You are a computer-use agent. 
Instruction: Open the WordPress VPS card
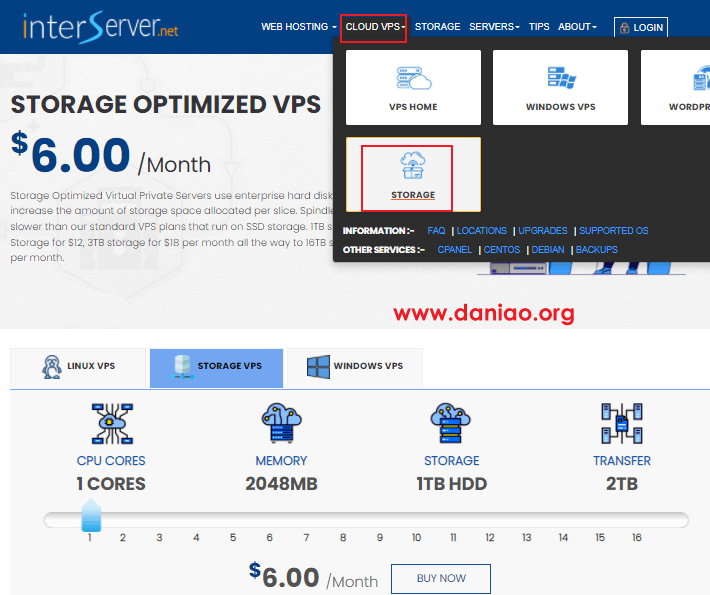pos(675,87)
